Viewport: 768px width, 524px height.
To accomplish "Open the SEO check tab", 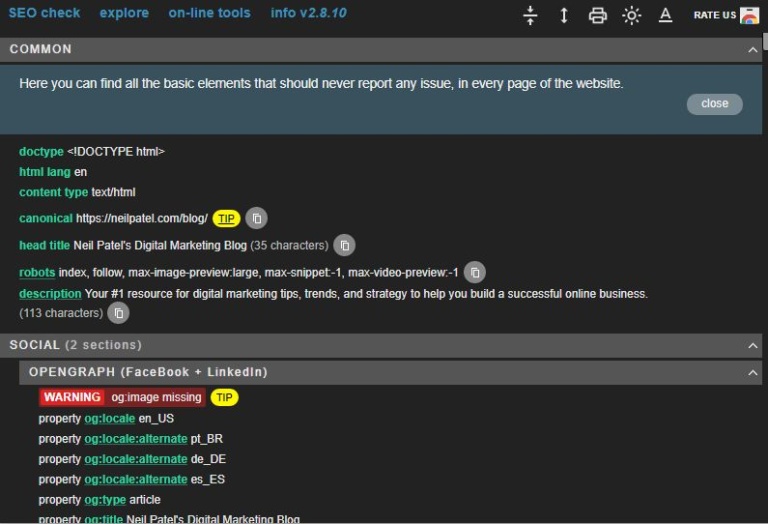I will [x=44, y=13].
